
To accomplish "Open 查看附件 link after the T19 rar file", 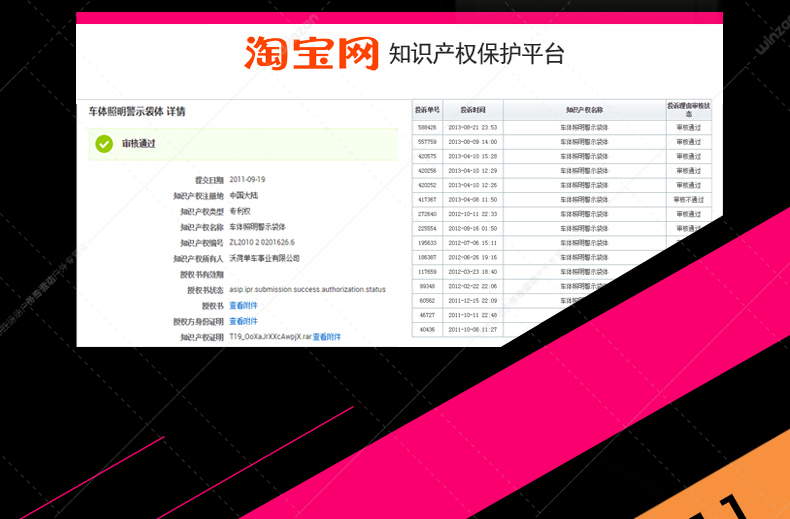I will [x=326, y=337].
